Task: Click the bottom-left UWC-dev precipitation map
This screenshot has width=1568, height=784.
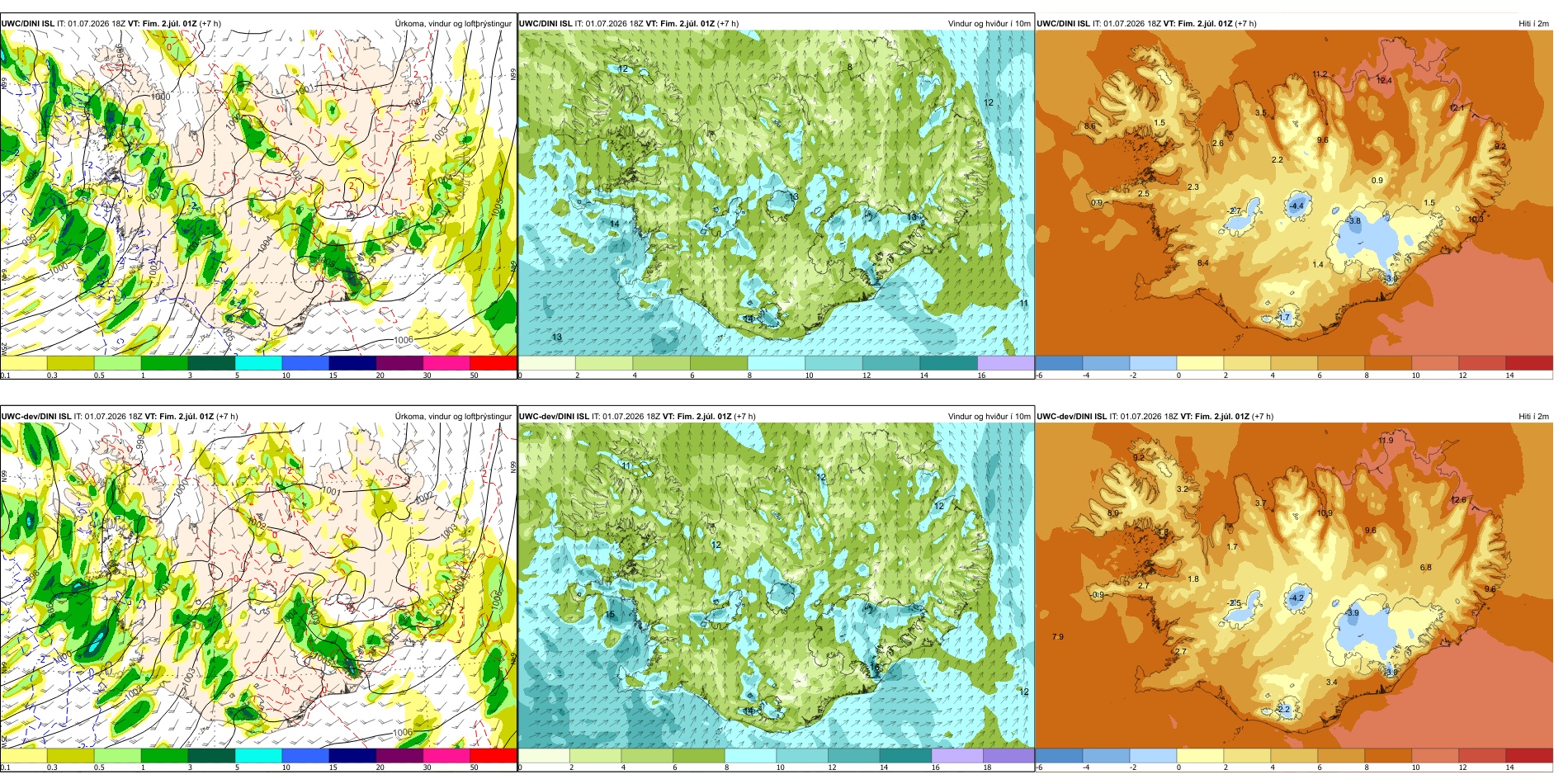Action: coord(258,586)
